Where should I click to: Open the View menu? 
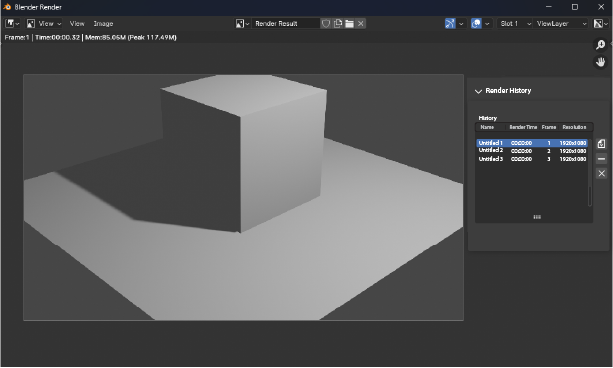pyautogui.click(x=77, y=23)
